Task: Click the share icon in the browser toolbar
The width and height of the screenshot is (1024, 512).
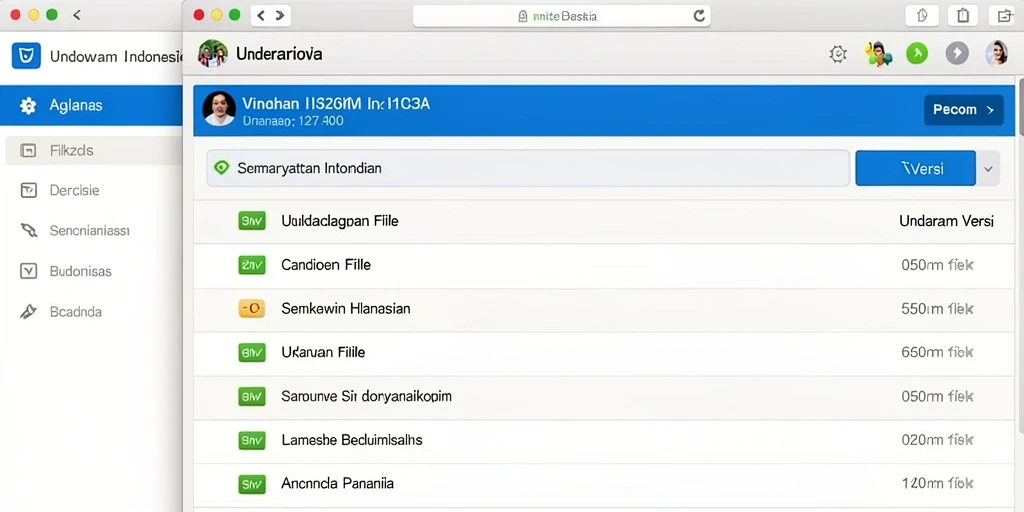Action: coord(921,16)
